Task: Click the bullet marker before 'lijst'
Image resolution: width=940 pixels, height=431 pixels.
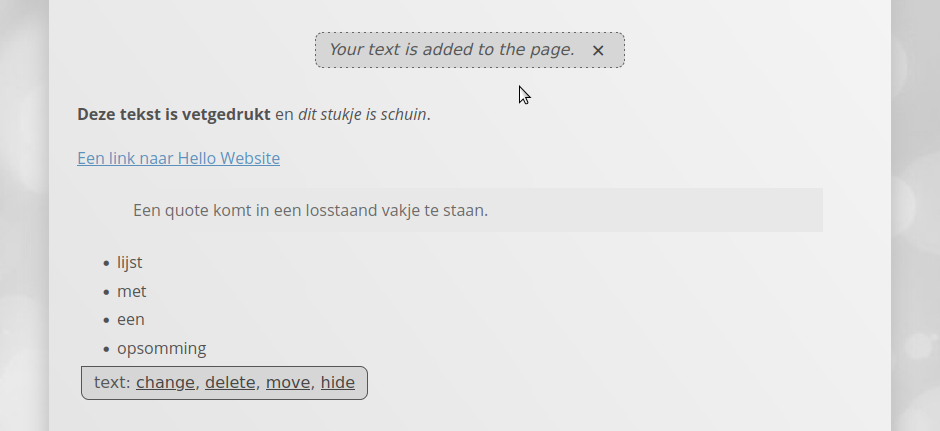Action: [x=106, y=264]
